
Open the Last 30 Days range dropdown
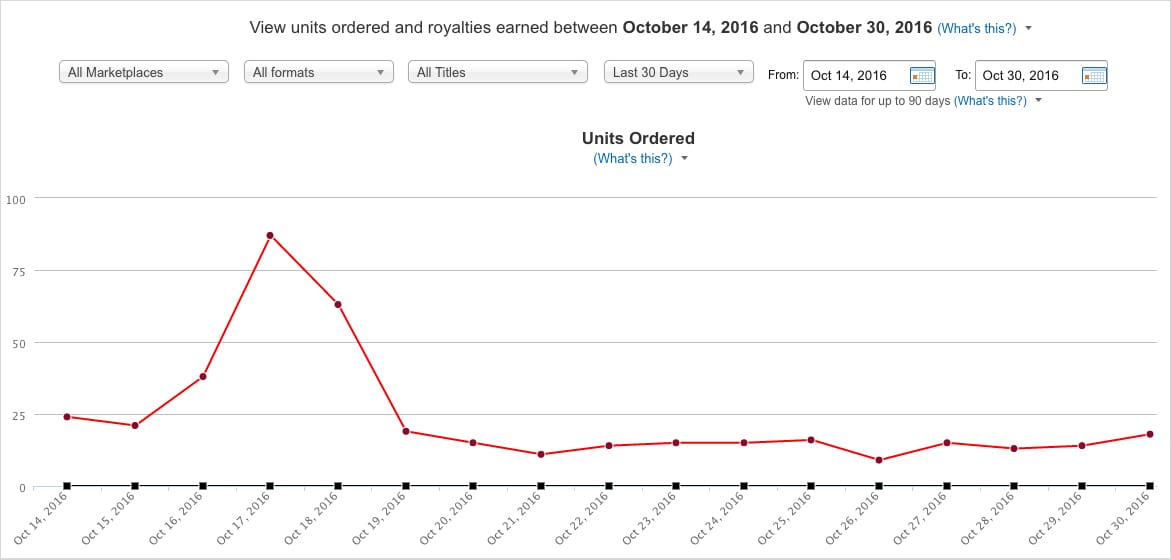pyautogui.click(x=679, y=72)
